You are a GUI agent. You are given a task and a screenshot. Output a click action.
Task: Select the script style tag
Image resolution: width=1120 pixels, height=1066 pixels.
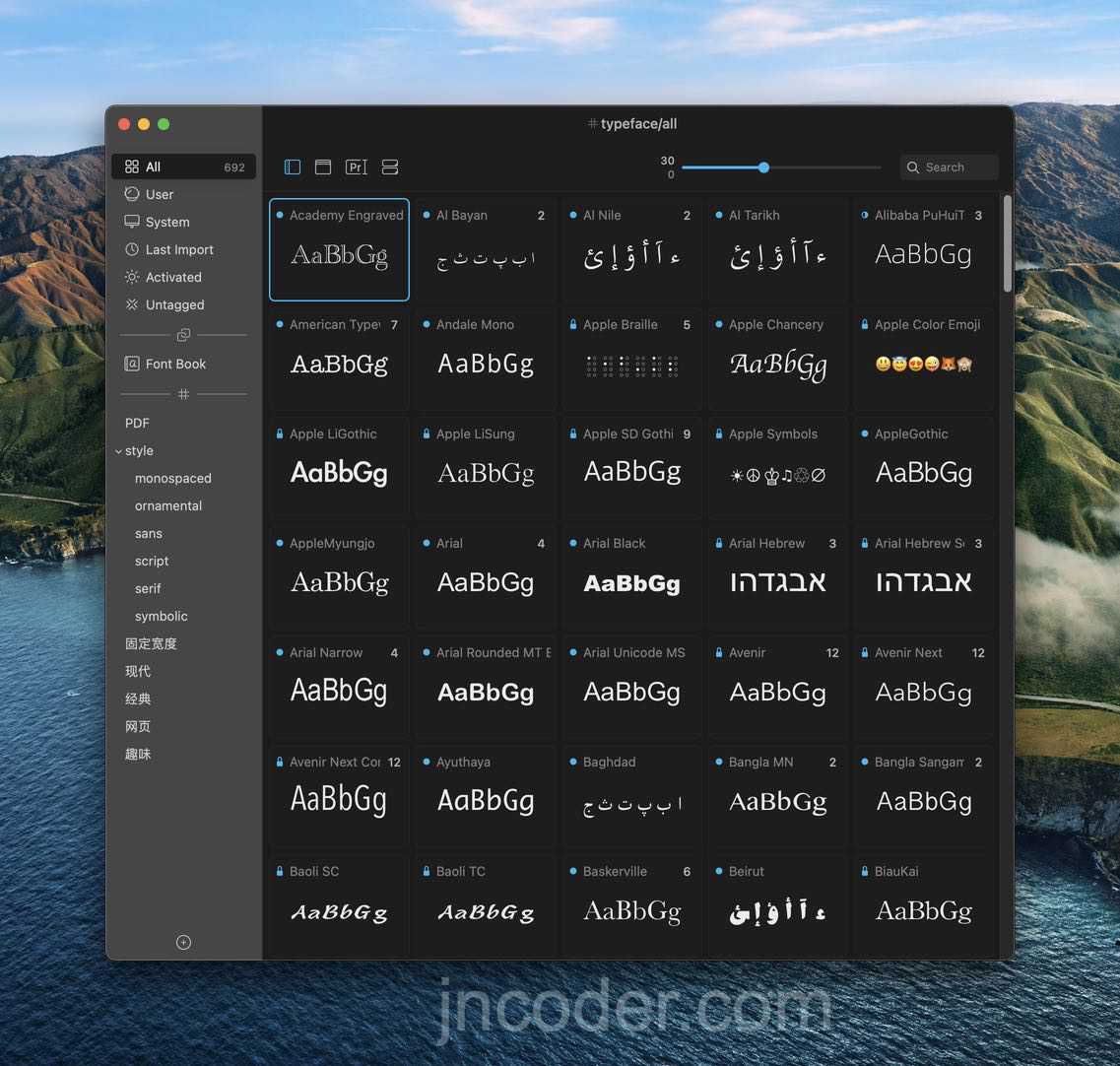(152, 561)
